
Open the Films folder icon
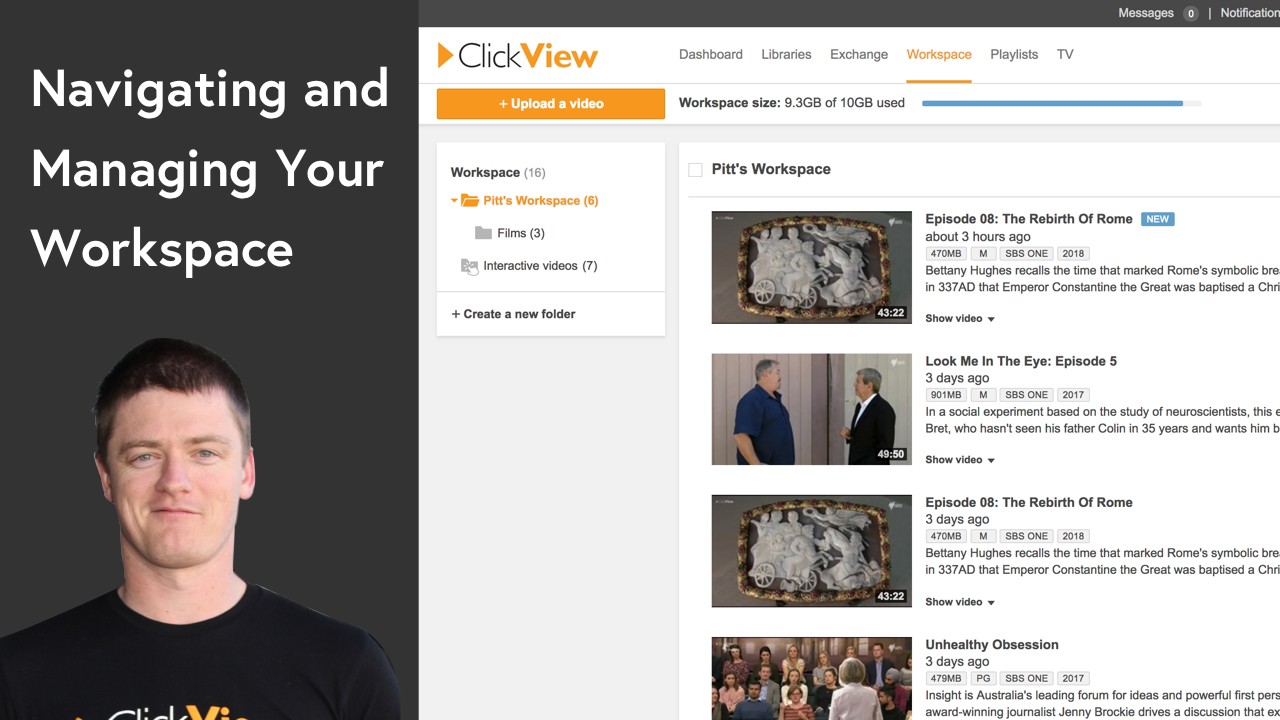coord(483,233)
